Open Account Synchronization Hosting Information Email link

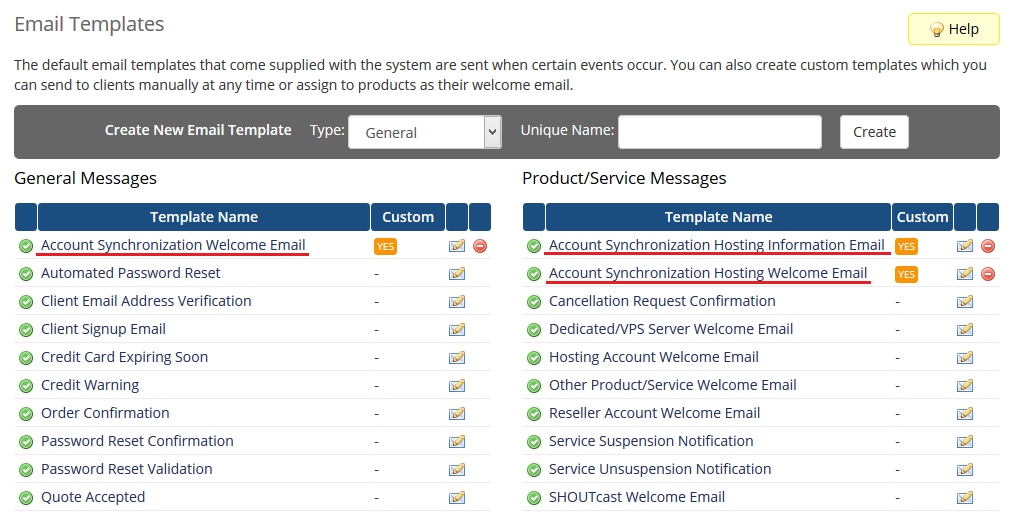point(717,245)
